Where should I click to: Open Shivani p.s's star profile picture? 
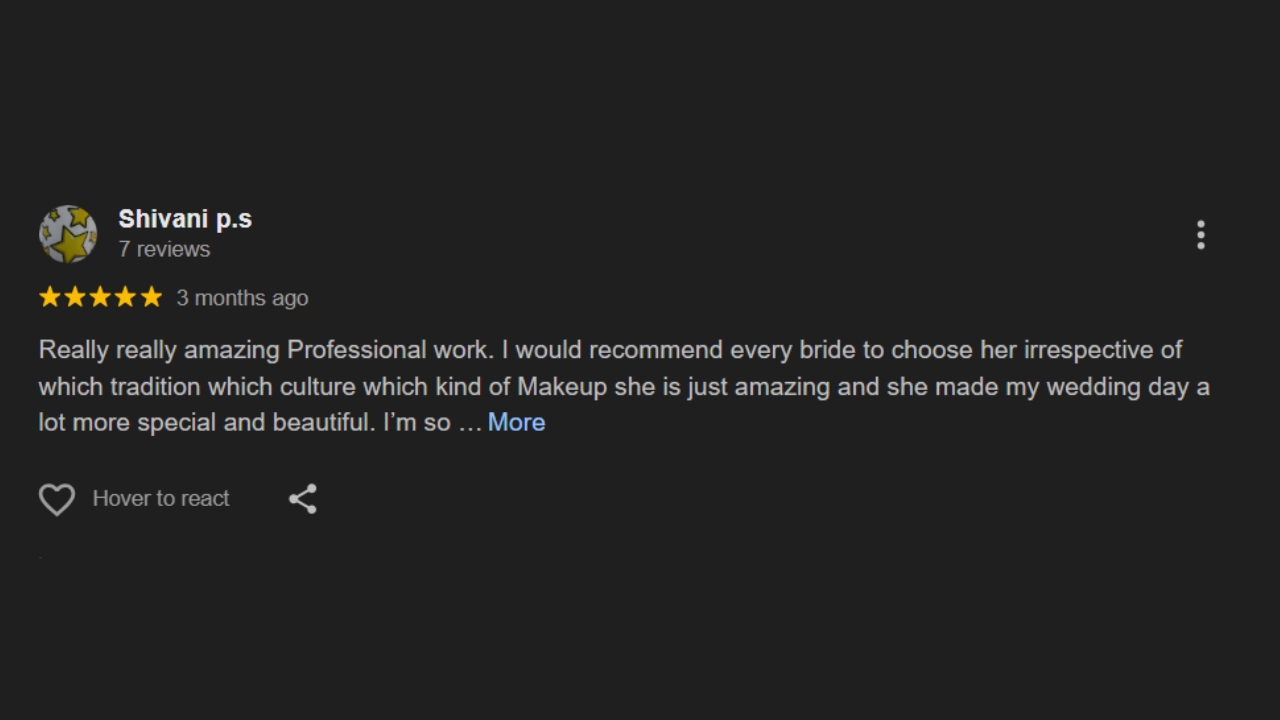68,234
